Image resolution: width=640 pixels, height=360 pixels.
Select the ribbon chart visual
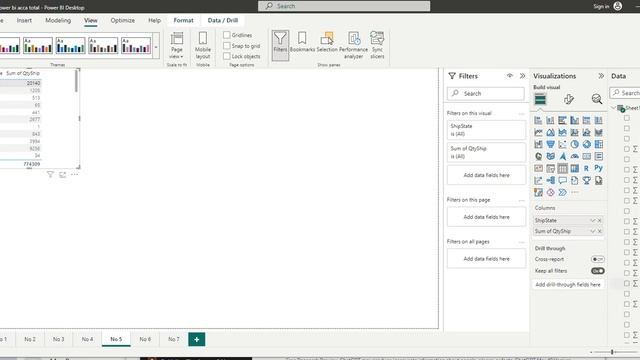tap(598, 132)
